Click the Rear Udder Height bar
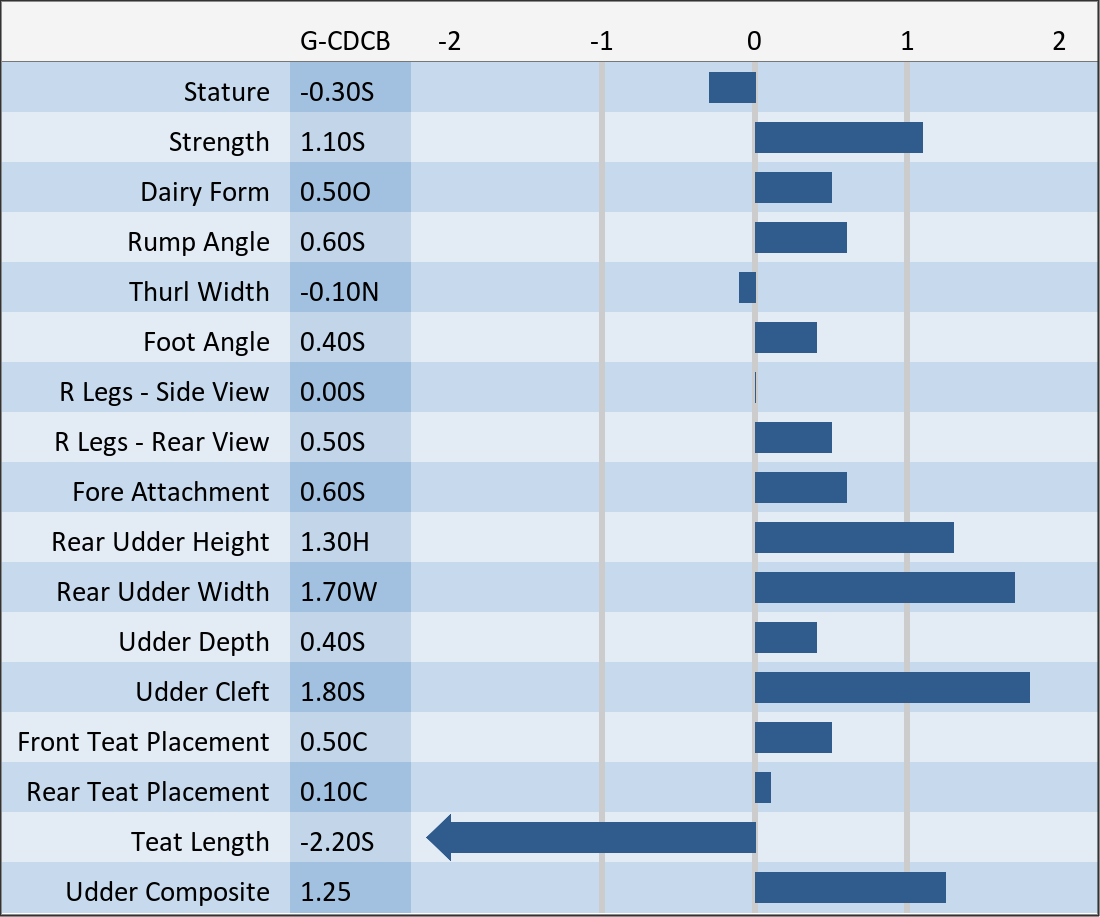 854,538
